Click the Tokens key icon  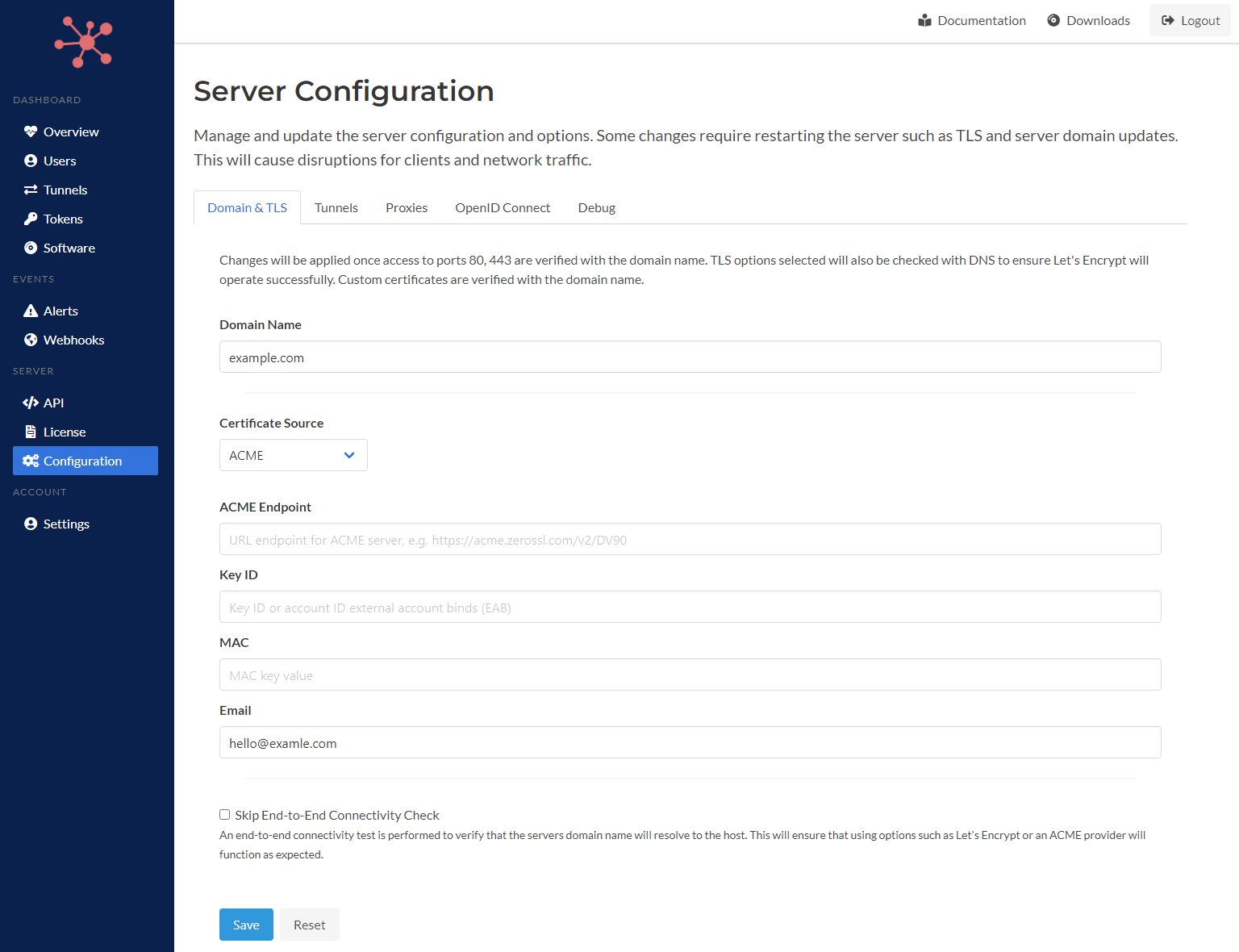31,219
